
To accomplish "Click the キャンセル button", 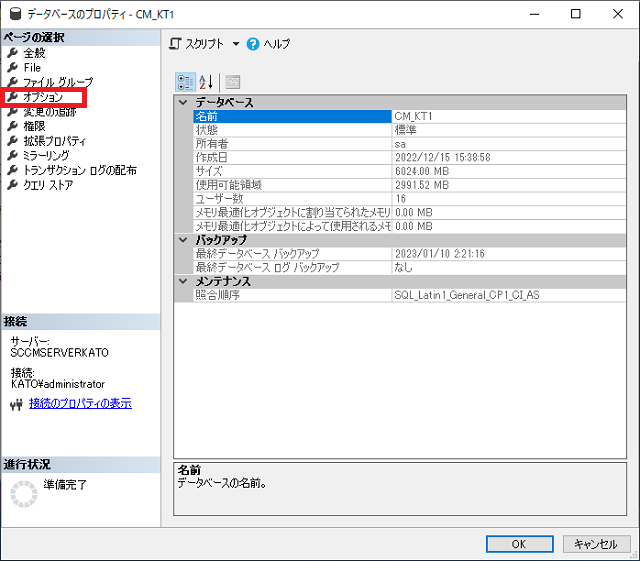I will (x=596, y=544).
